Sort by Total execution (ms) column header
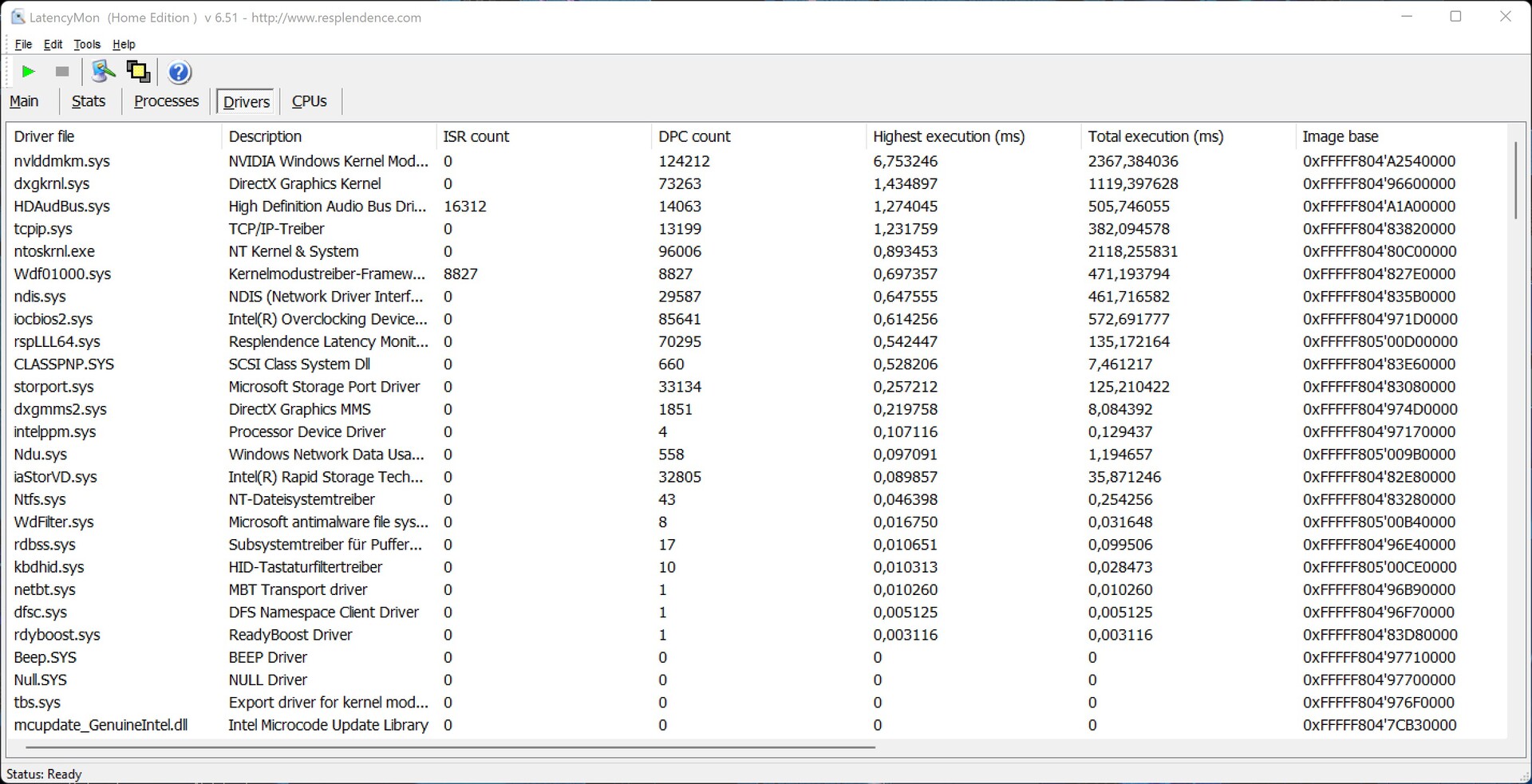 pyautogui.click(x=1188, y=136)
